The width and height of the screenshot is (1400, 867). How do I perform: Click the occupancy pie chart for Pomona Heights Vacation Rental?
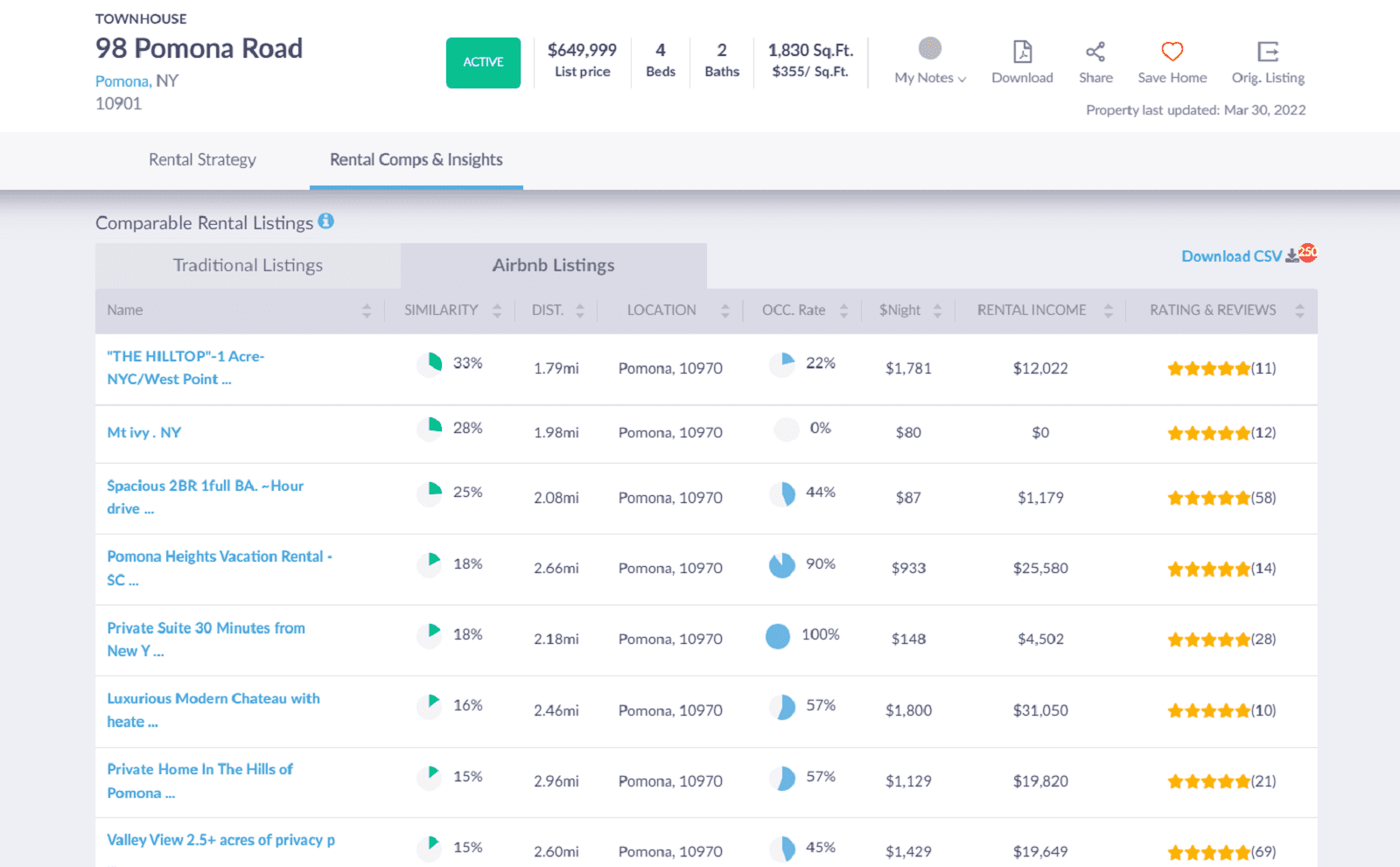(783, 565)
